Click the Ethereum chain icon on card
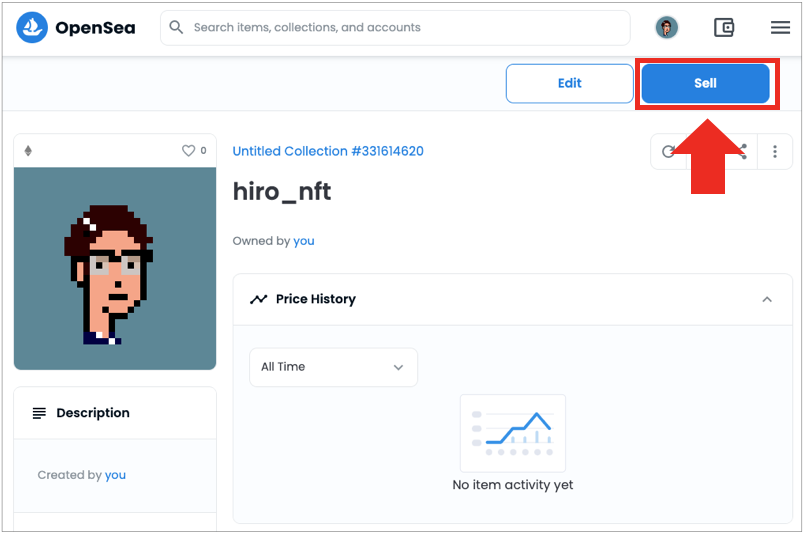Viewport: 803px width, 535px height. click(28, 151)
